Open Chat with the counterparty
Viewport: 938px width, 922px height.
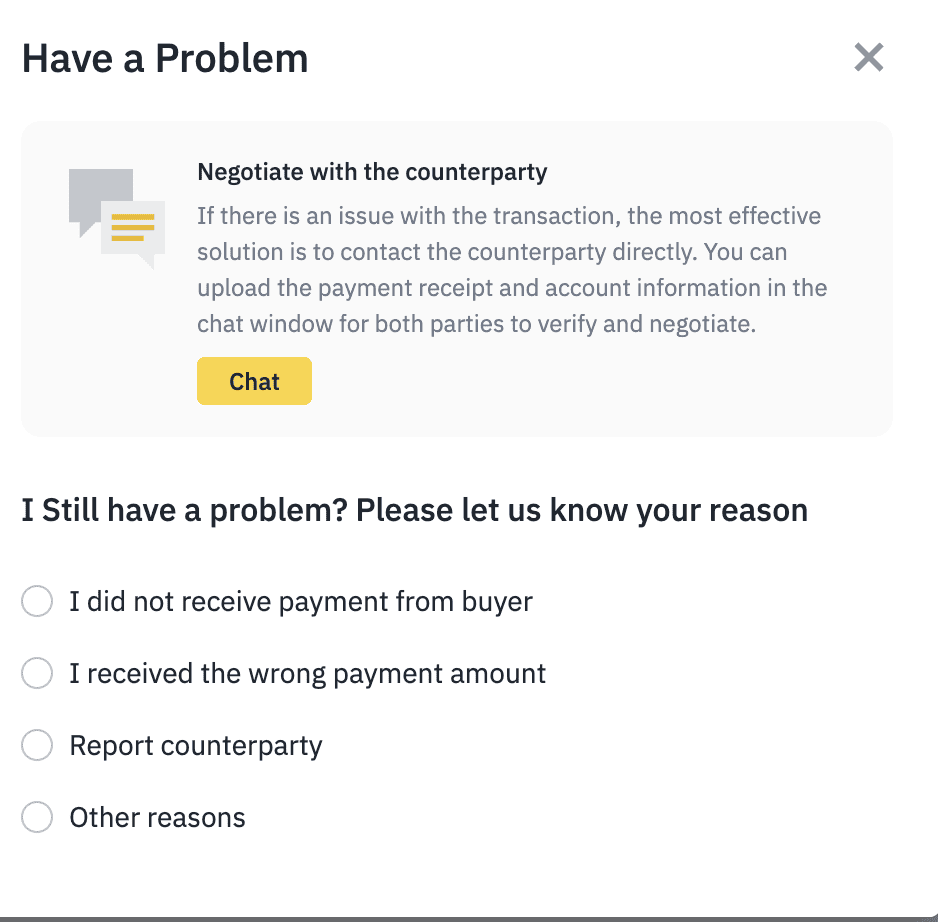tap(254, 381)
